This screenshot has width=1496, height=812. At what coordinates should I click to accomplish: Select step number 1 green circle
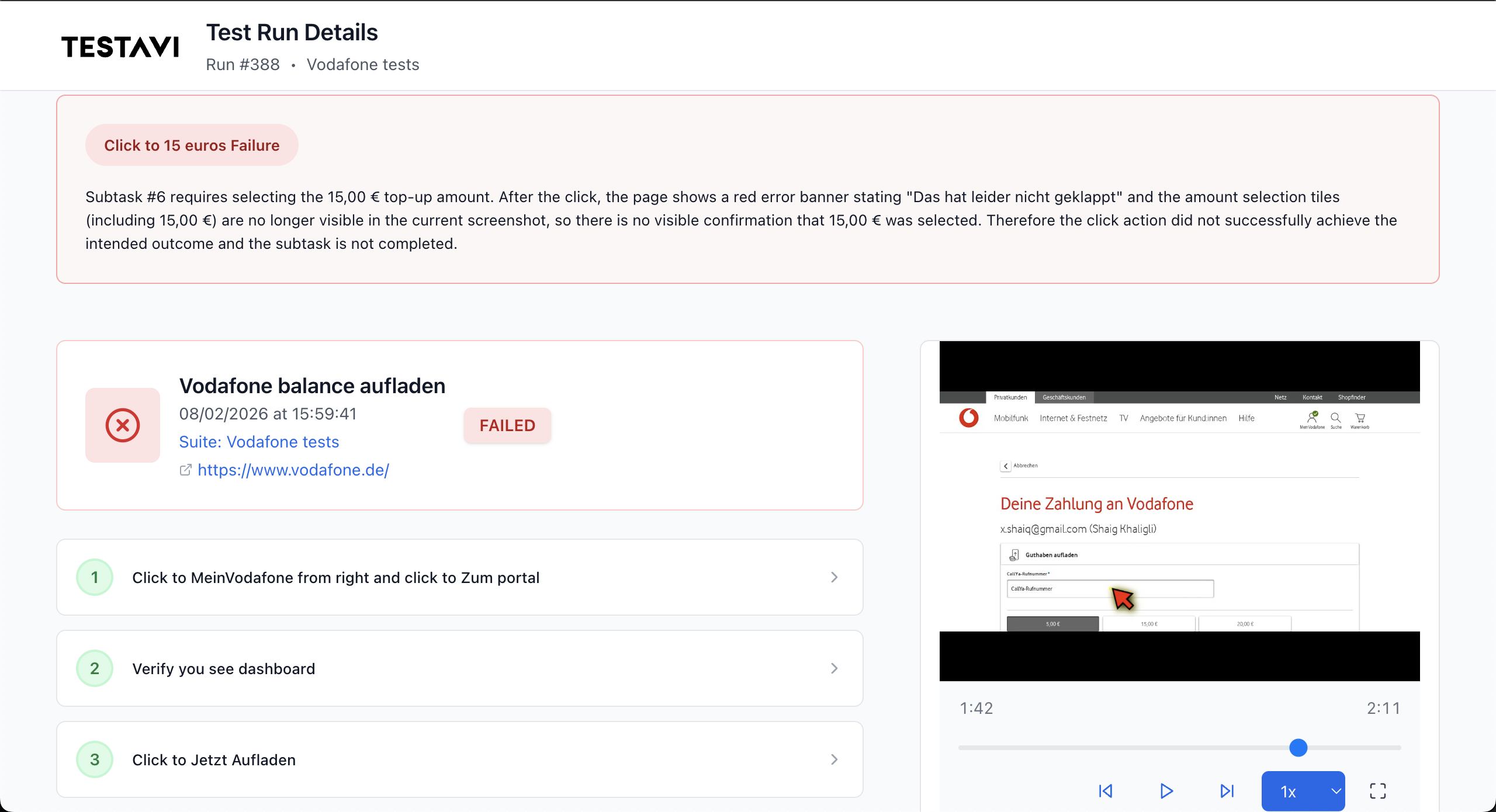coord(95,577)
